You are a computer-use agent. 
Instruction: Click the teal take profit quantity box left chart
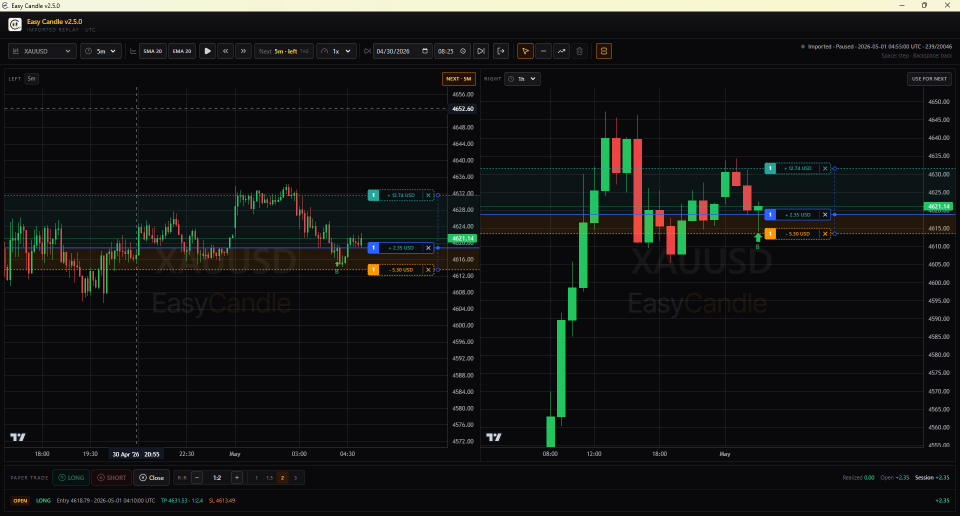click(373, 195)
